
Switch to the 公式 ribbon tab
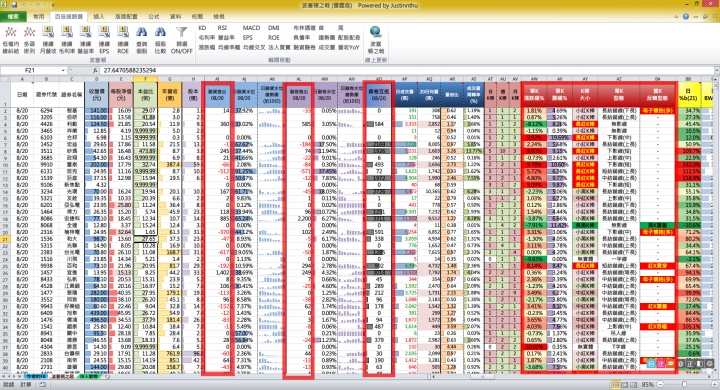(x=153, y=16)
